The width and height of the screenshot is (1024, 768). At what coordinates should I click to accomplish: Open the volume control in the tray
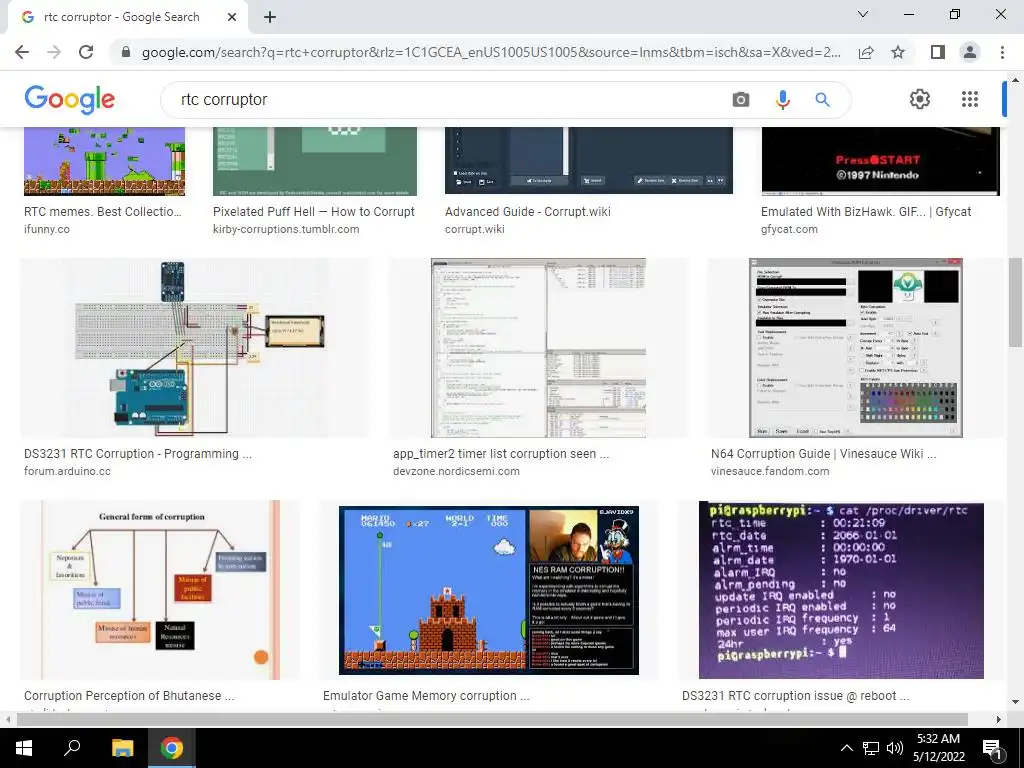pyautogui.click(x=895, y=748)
